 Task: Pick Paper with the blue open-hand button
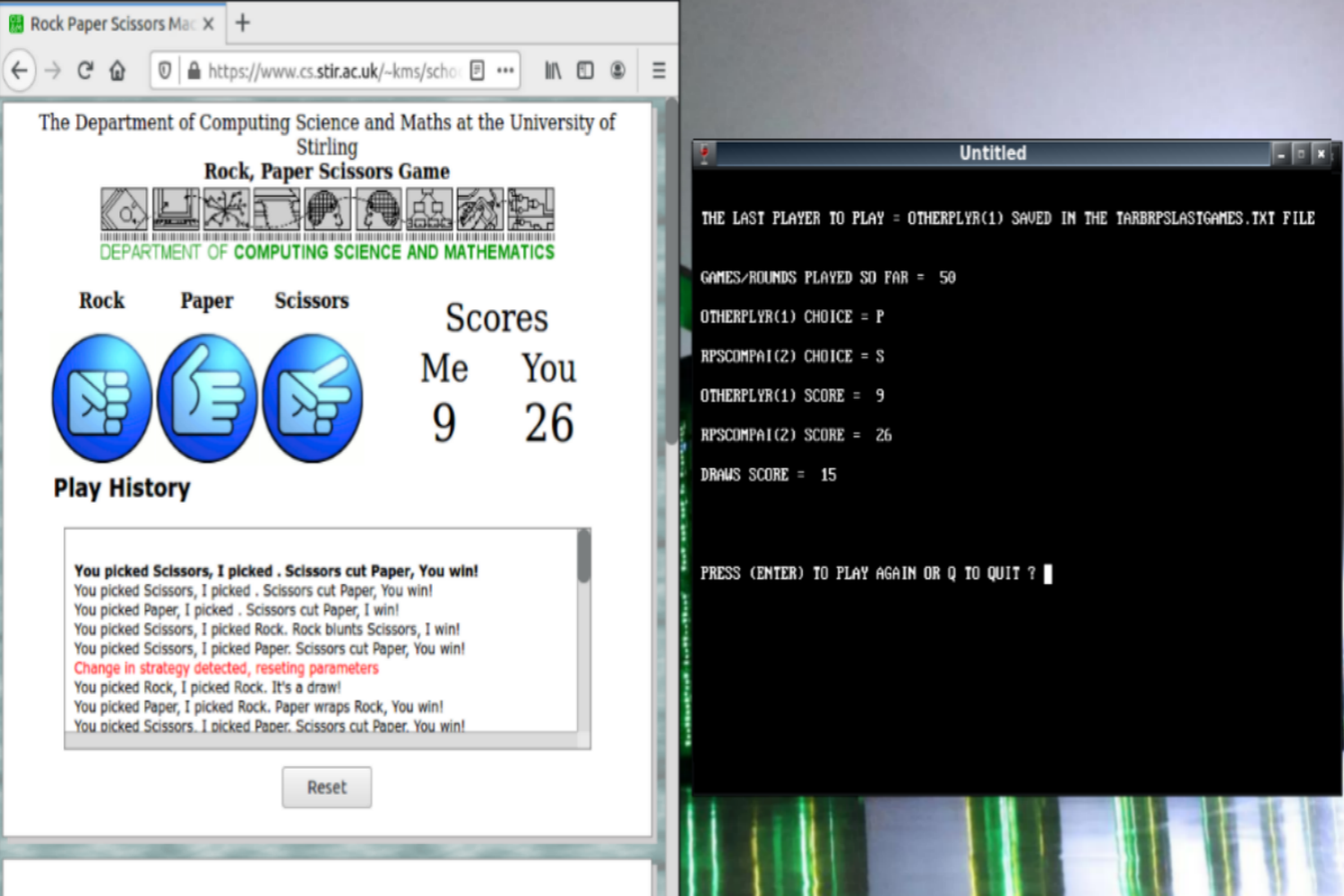(x=207, y=398)
